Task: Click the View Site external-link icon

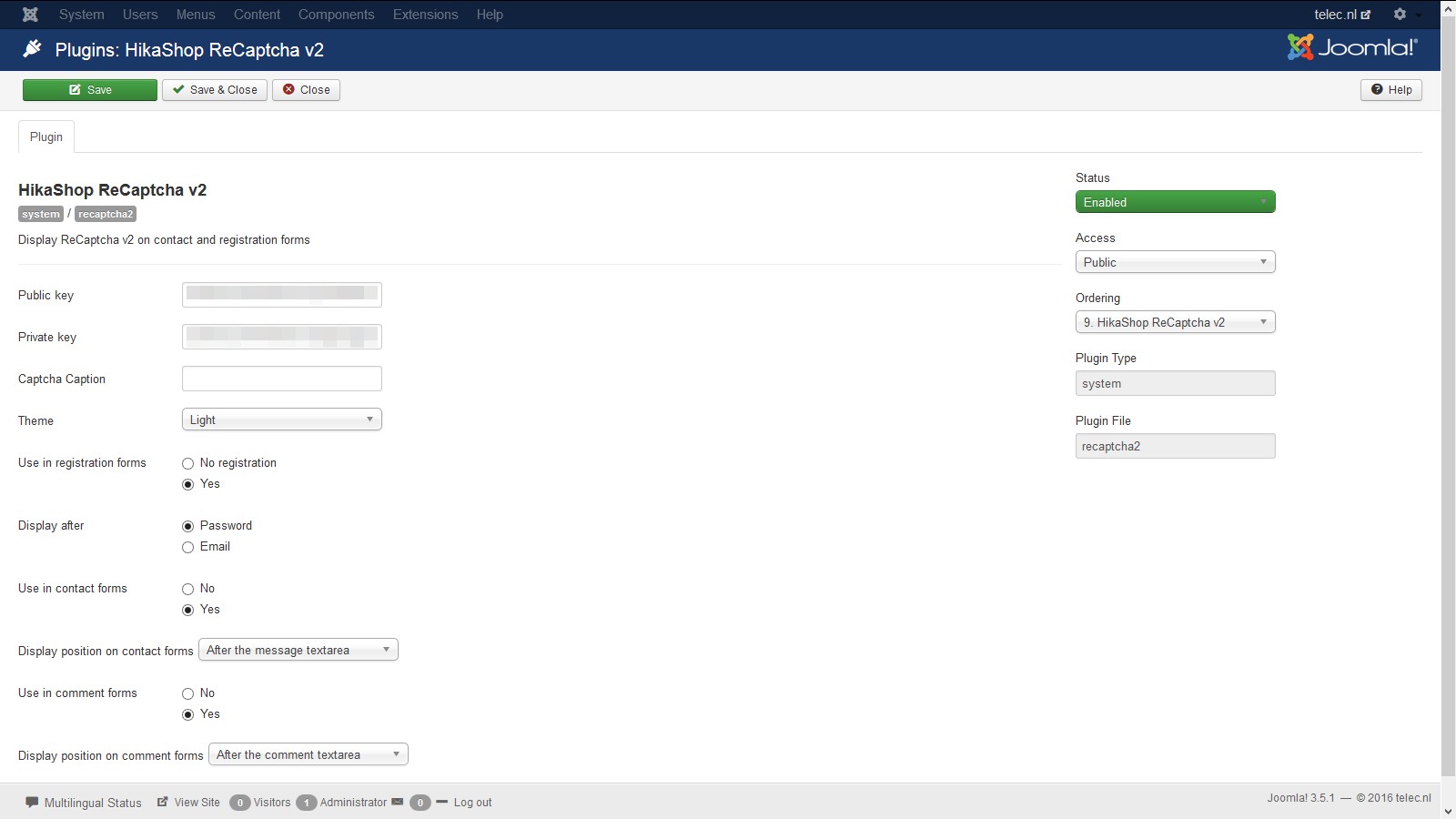Action: click(x=163, y=802)
